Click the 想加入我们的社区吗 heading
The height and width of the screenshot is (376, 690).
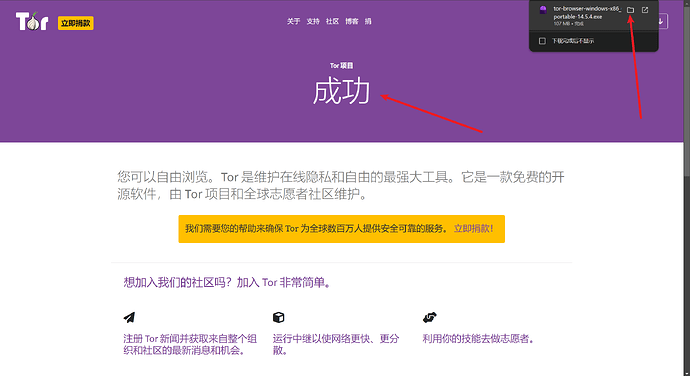click(227, 282)
